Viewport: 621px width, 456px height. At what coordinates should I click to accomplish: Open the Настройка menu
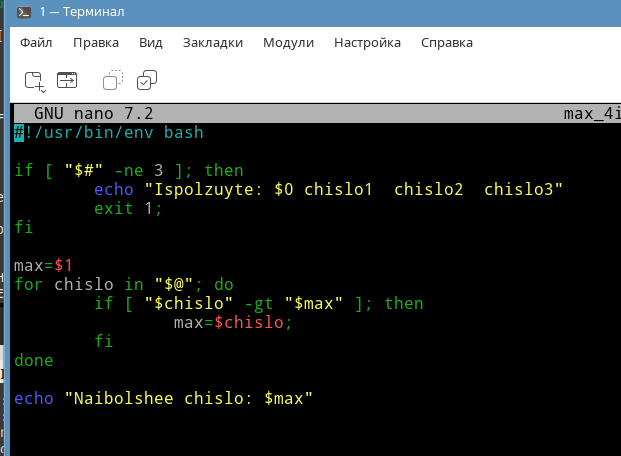pos(367,43)
